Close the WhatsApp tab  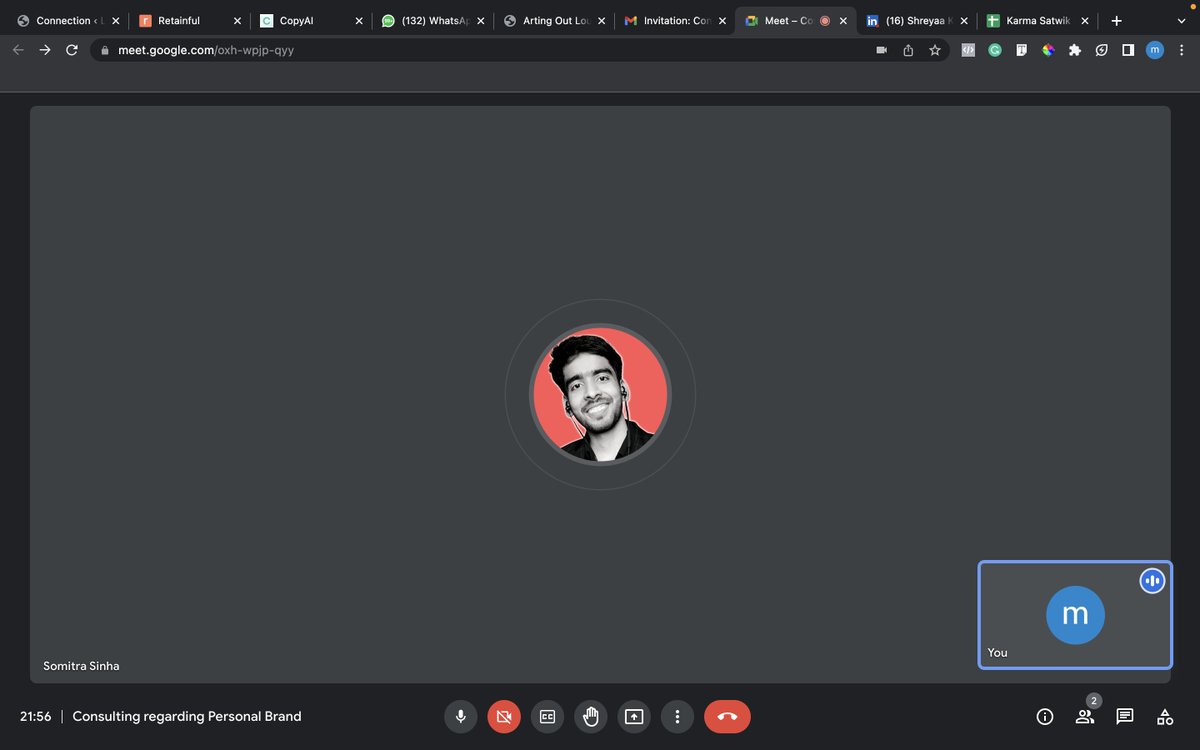tap(480, 20)
